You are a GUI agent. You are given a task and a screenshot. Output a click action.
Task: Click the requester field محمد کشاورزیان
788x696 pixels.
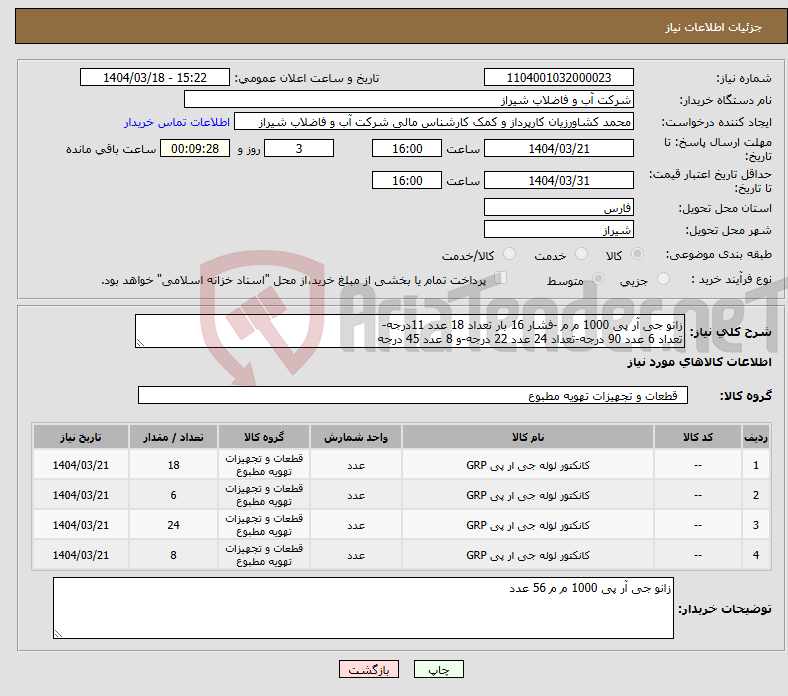click(434, 122)
